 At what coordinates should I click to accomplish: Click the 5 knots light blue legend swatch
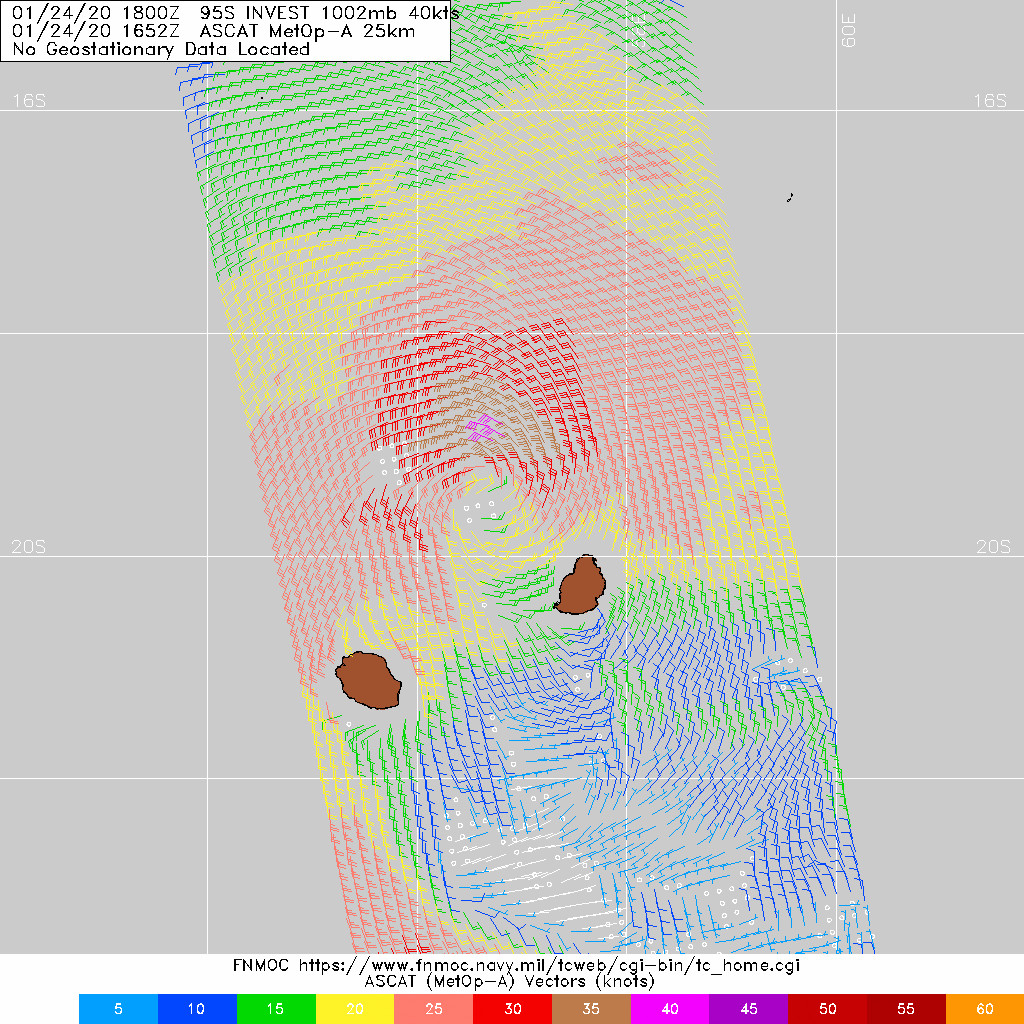coord(118,1009)
